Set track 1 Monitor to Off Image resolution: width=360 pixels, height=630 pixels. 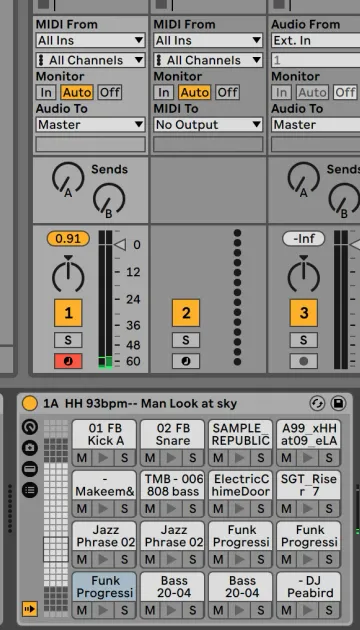click(x=110, y=92)
